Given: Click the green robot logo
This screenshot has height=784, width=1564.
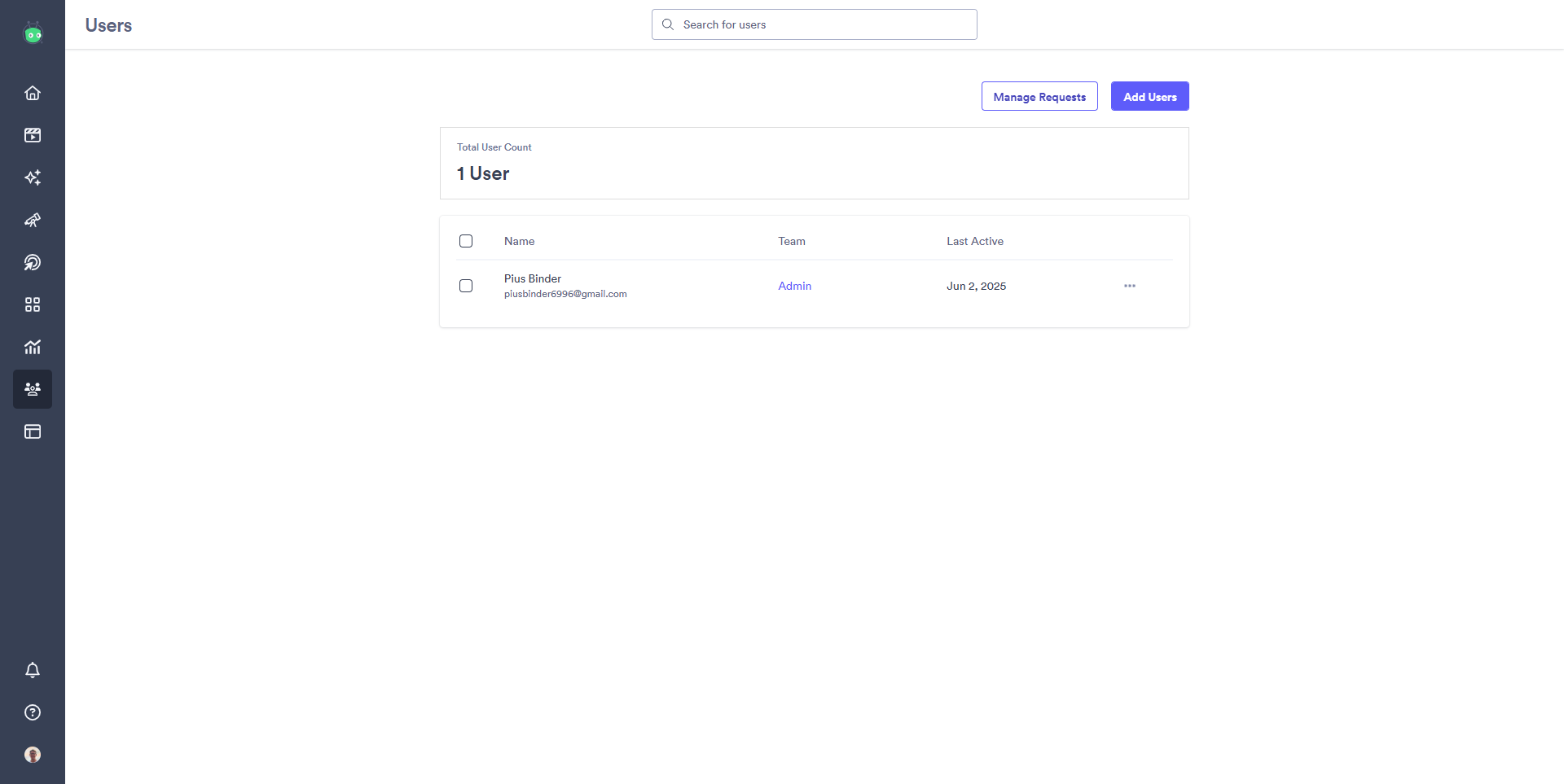Looking at the screenshot, I should [33, 33].
